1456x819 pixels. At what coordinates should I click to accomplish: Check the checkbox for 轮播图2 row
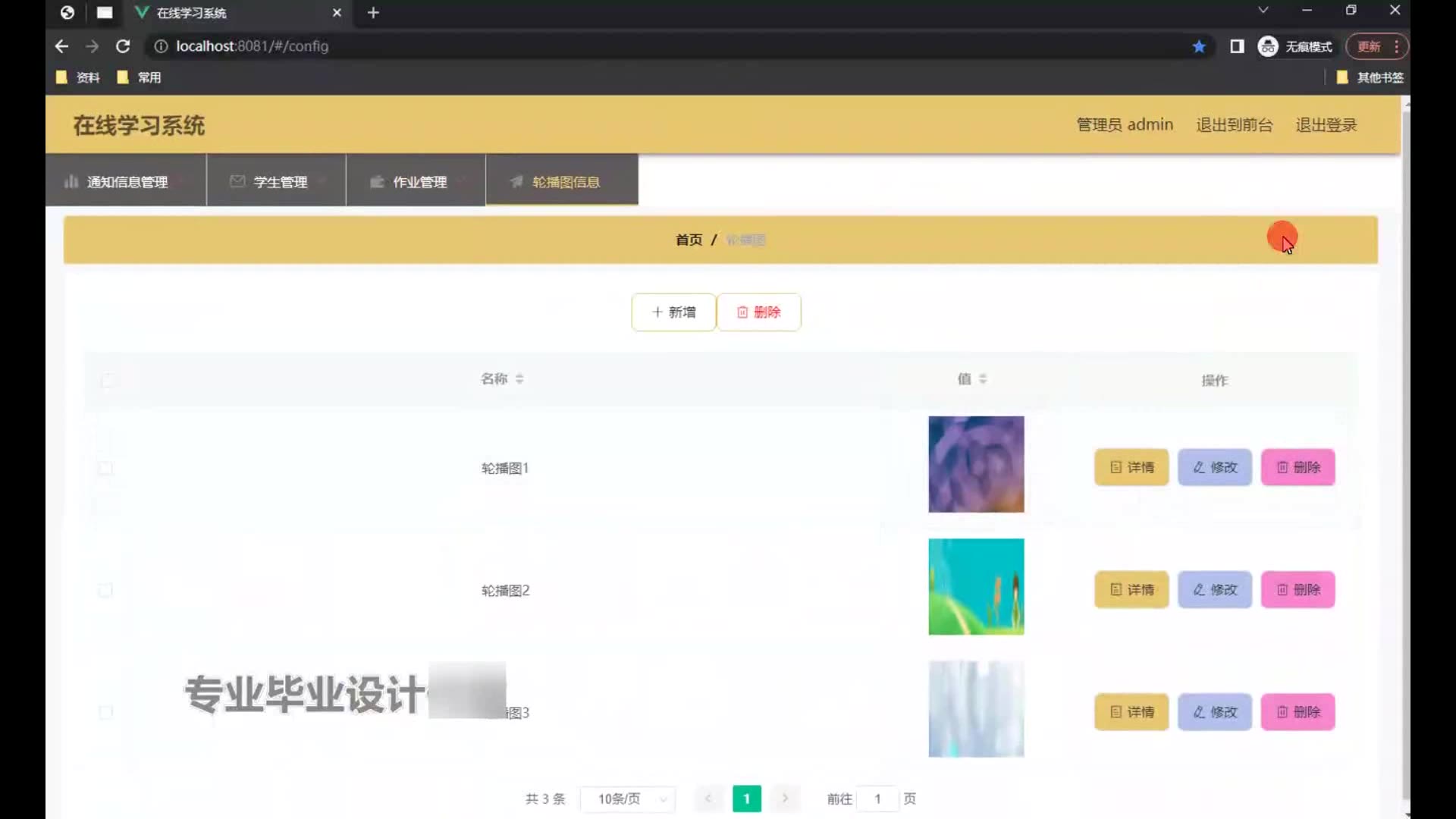tap(106, 590)
